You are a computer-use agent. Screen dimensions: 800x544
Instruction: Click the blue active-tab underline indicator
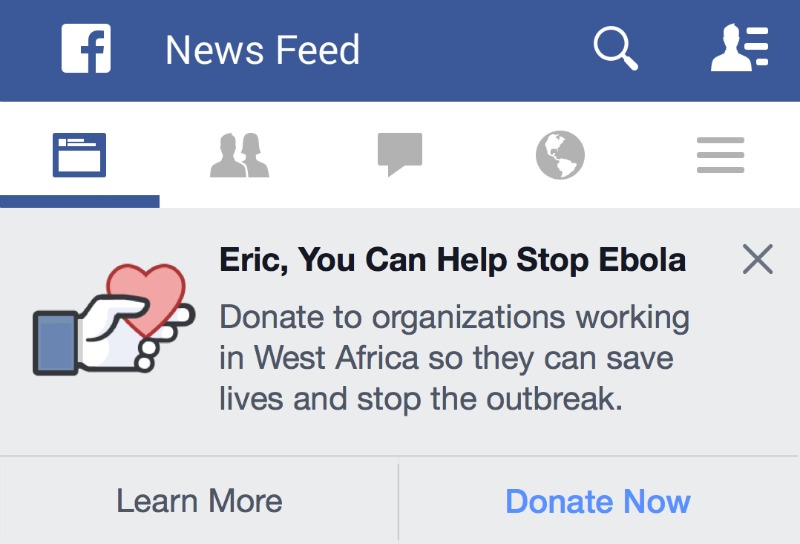pos(79,201)
